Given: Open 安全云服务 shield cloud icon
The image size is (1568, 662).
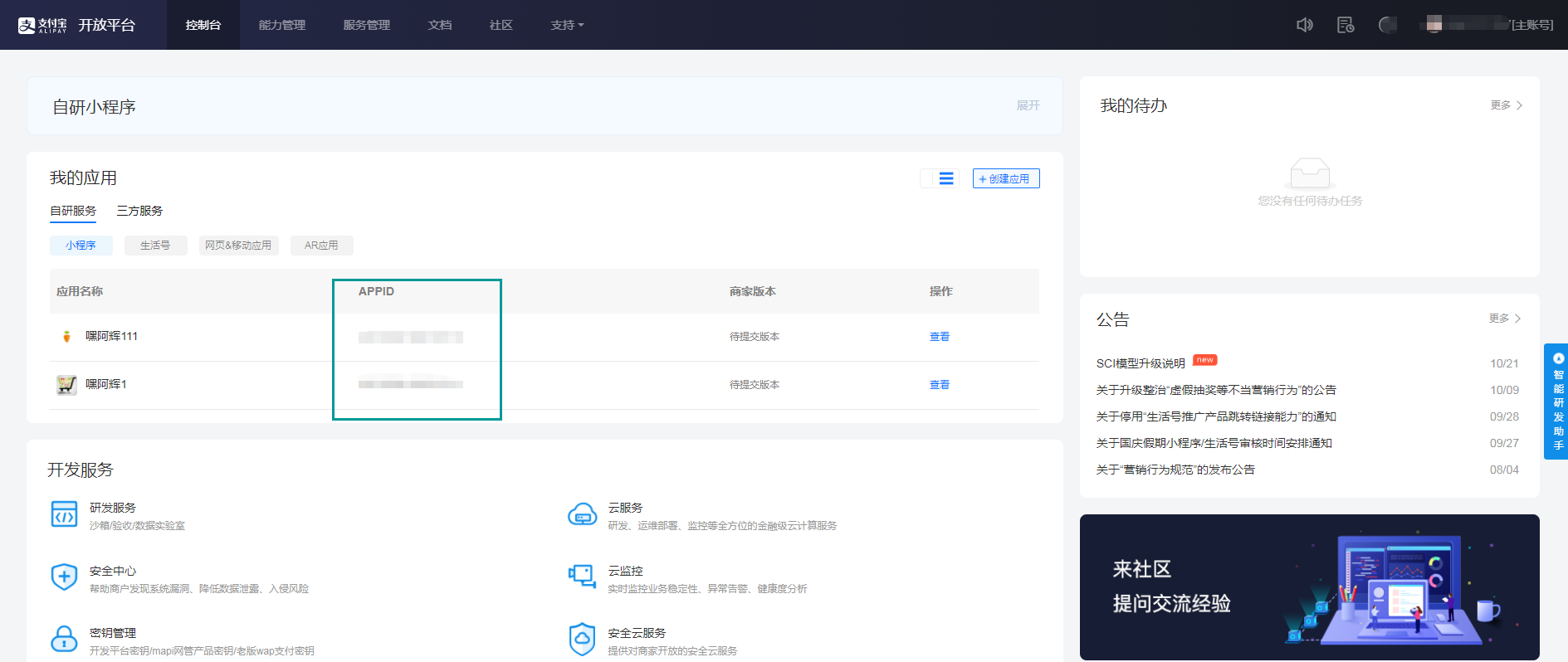Looking at the screenshot, I should point(582,639).
